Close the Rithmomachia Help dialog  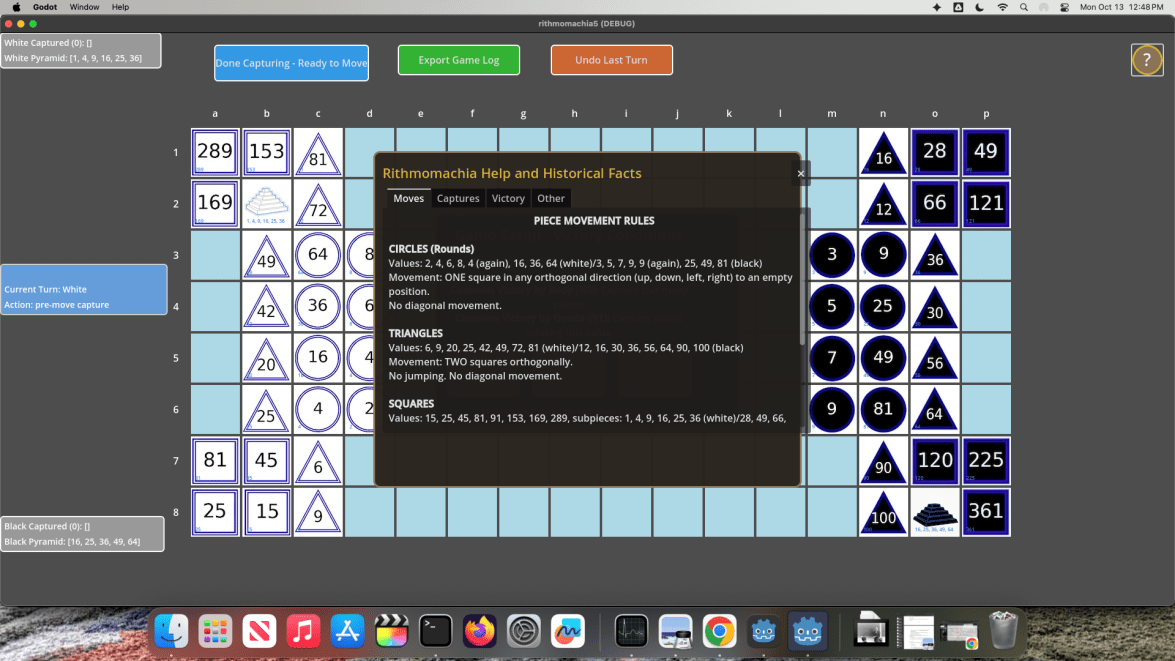[800, 173]
